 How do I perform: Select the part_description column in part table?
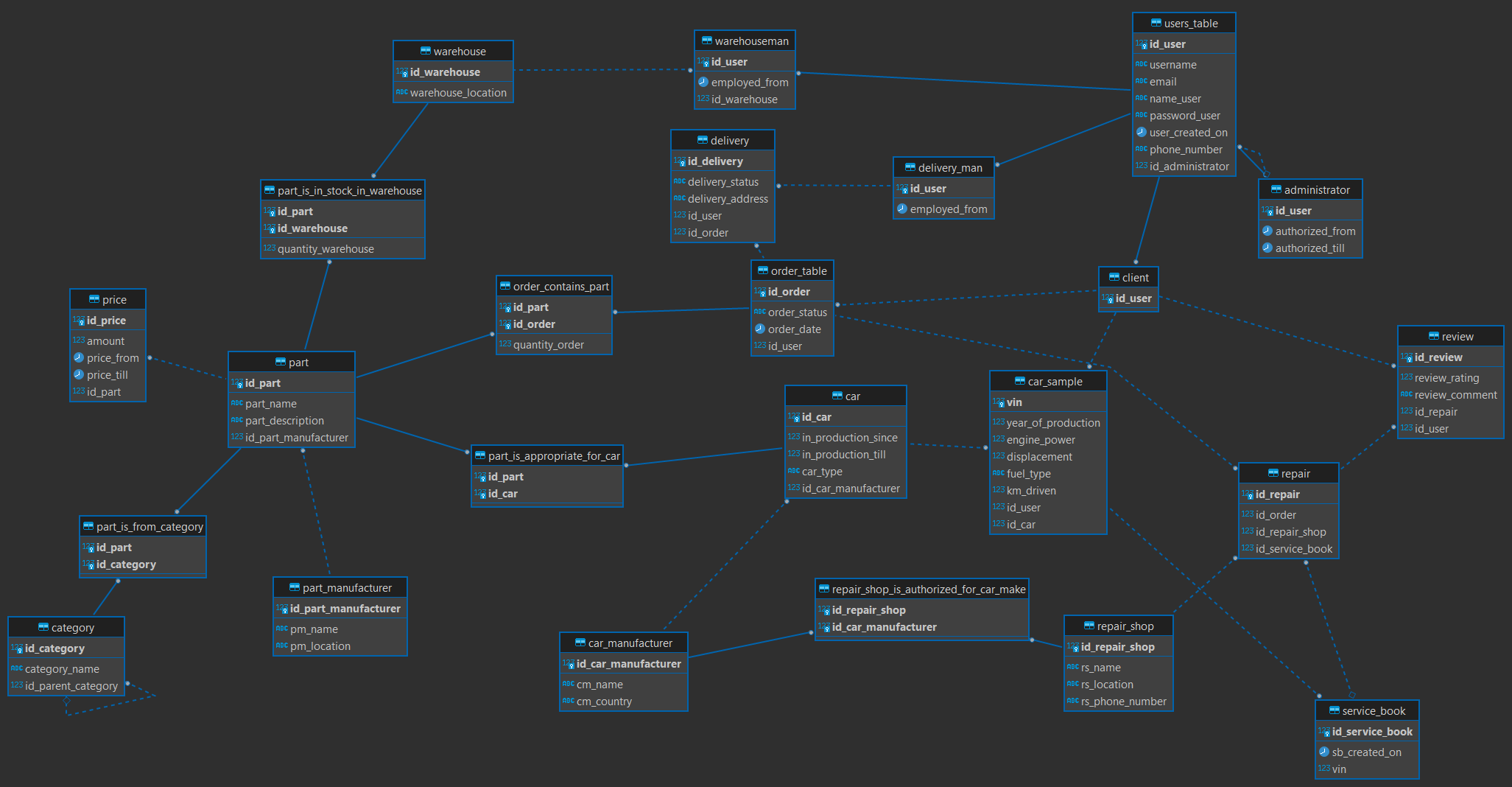(x=284, y=421)
